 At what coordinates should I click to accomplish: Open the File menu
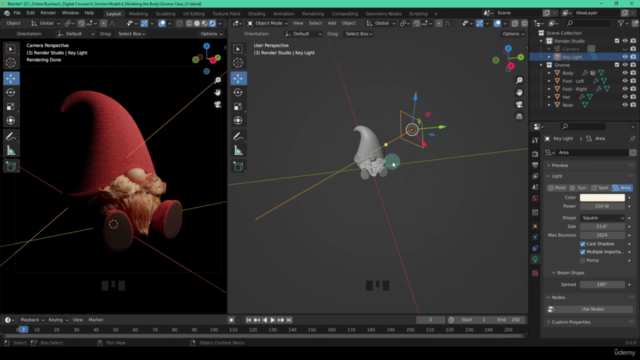(x=17, y=13)
